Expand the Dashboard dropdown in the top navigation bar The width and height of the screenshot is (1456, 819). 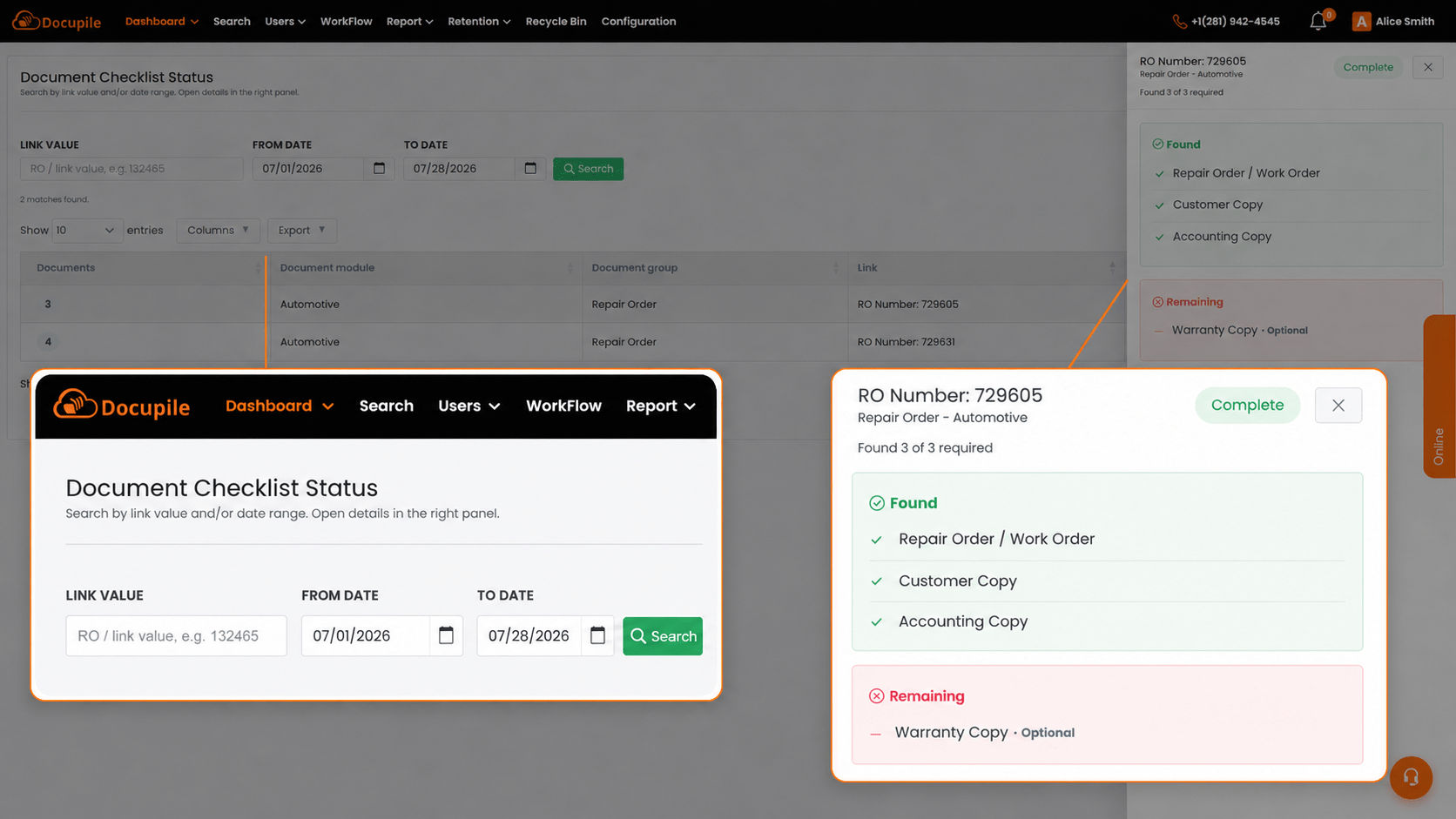(x=162, y=21)
